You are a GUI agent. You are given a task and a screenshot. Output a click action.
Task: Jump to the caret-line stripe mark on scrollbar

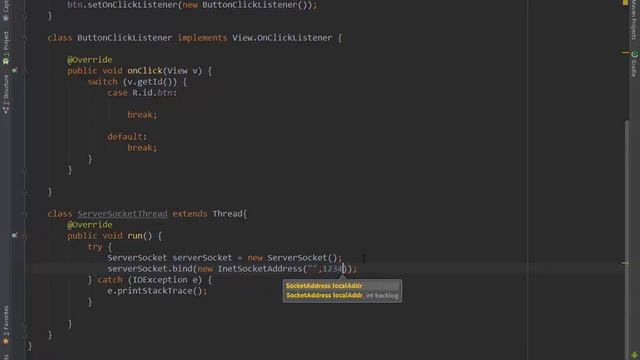click(x=625, y=263)
